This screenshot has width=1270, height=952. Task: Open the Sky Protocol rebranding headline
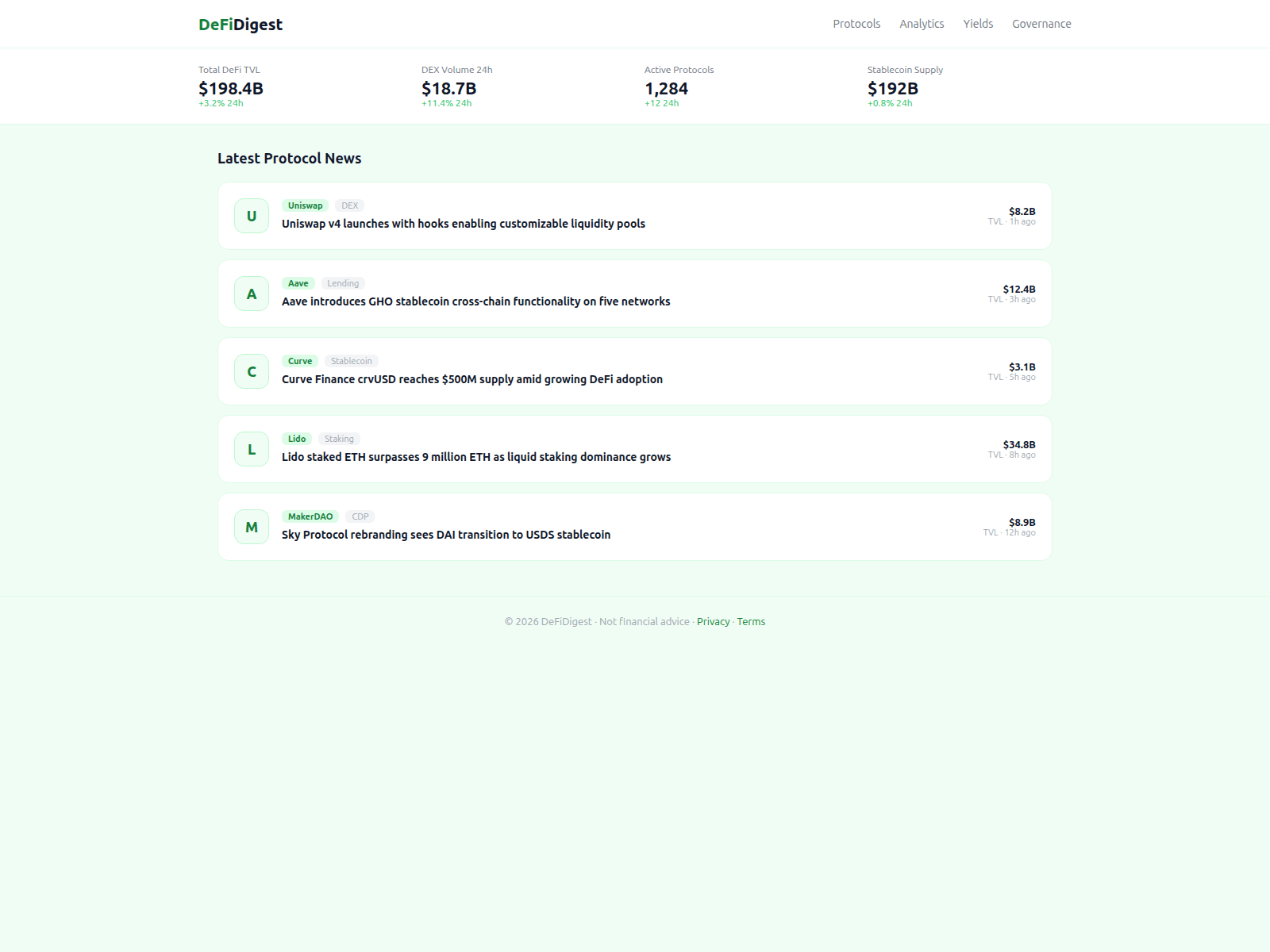click(x=446, y=535)
